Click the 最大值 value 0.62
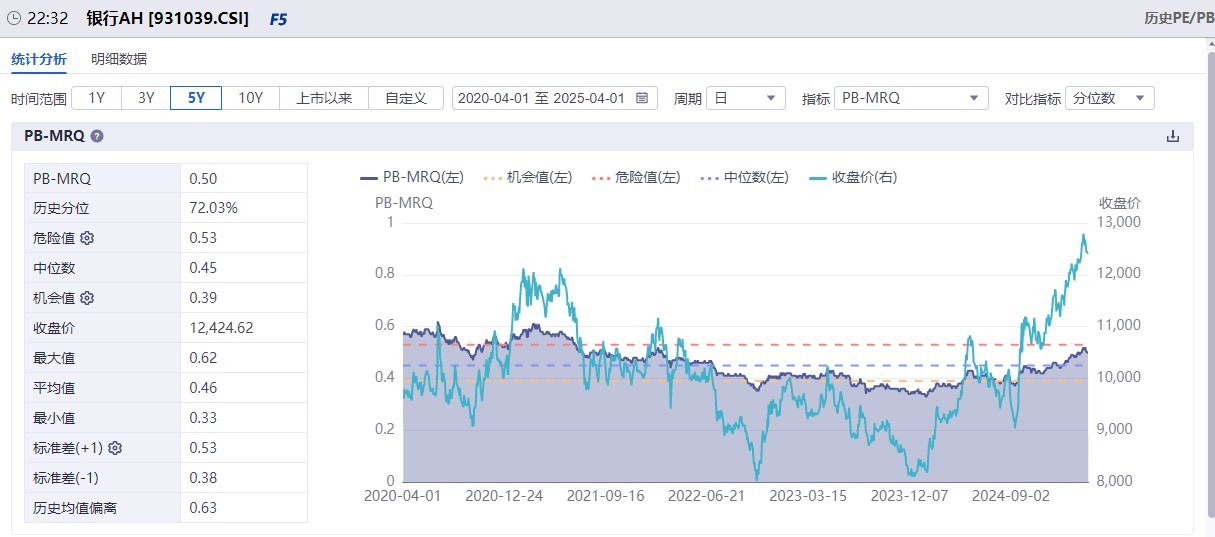This screenshot has height=537, width=1215. pos(203,358)
